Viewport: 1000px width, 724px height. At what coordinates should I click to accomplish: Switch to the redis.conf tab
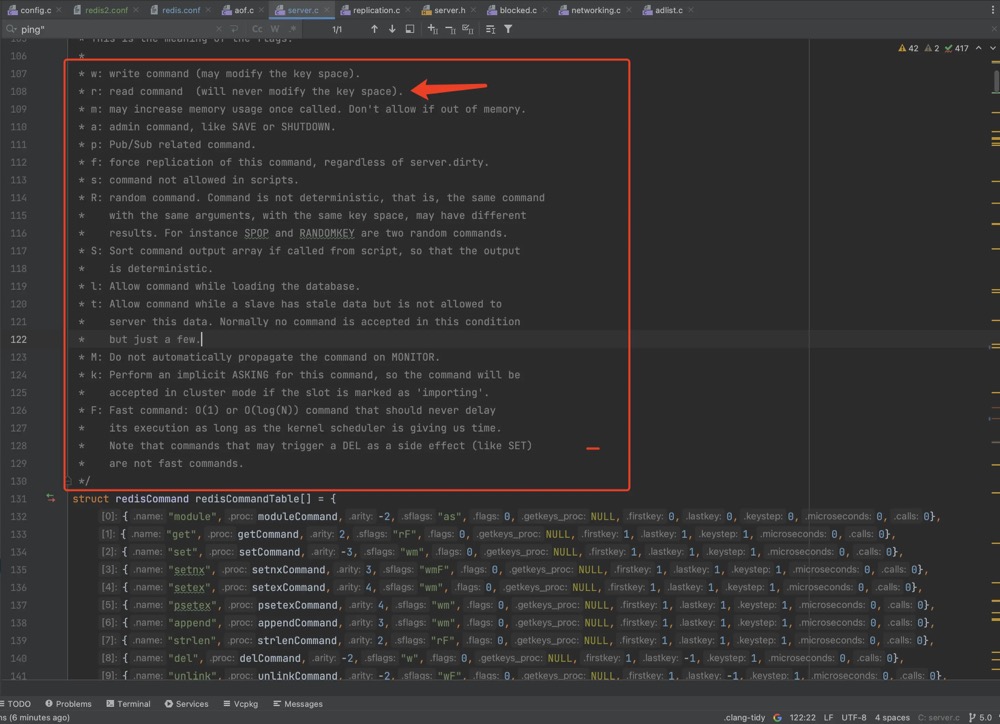point(181,10)
